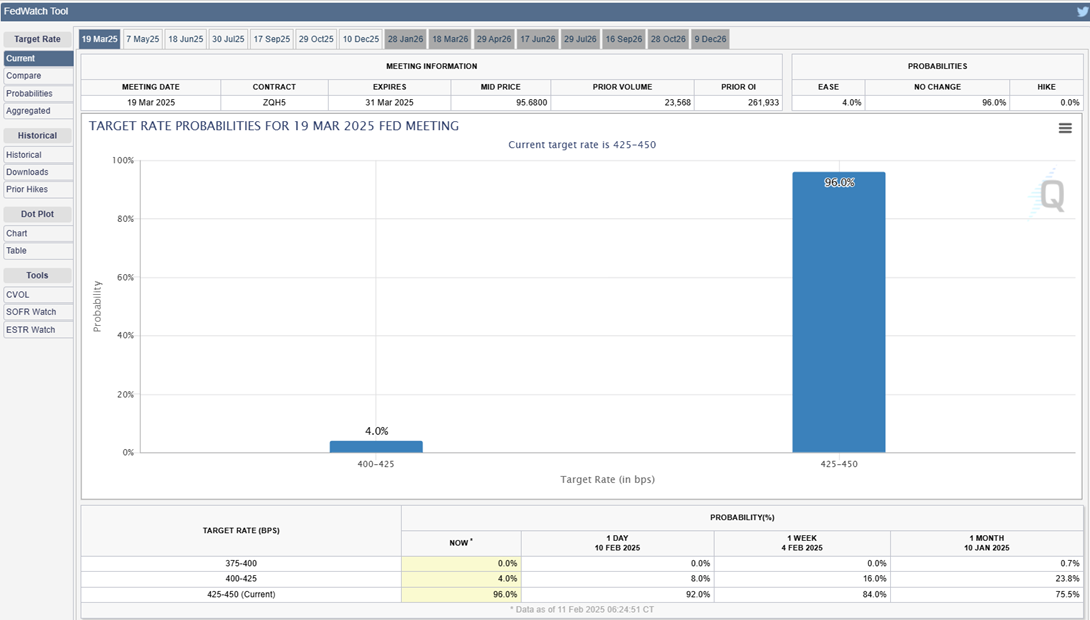Click the Twitter bird icon
The image size is (1090, 620).
(1081, 11)
